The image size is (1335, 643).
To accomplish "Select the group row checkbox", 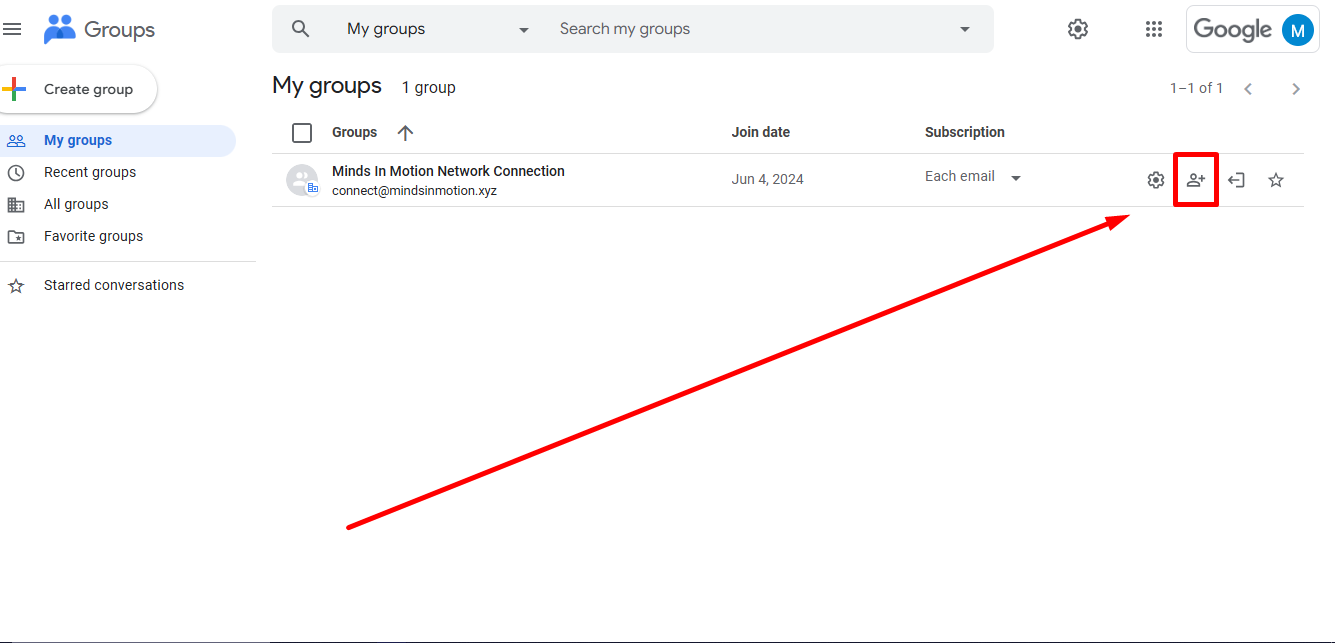I will coord(301,180).
